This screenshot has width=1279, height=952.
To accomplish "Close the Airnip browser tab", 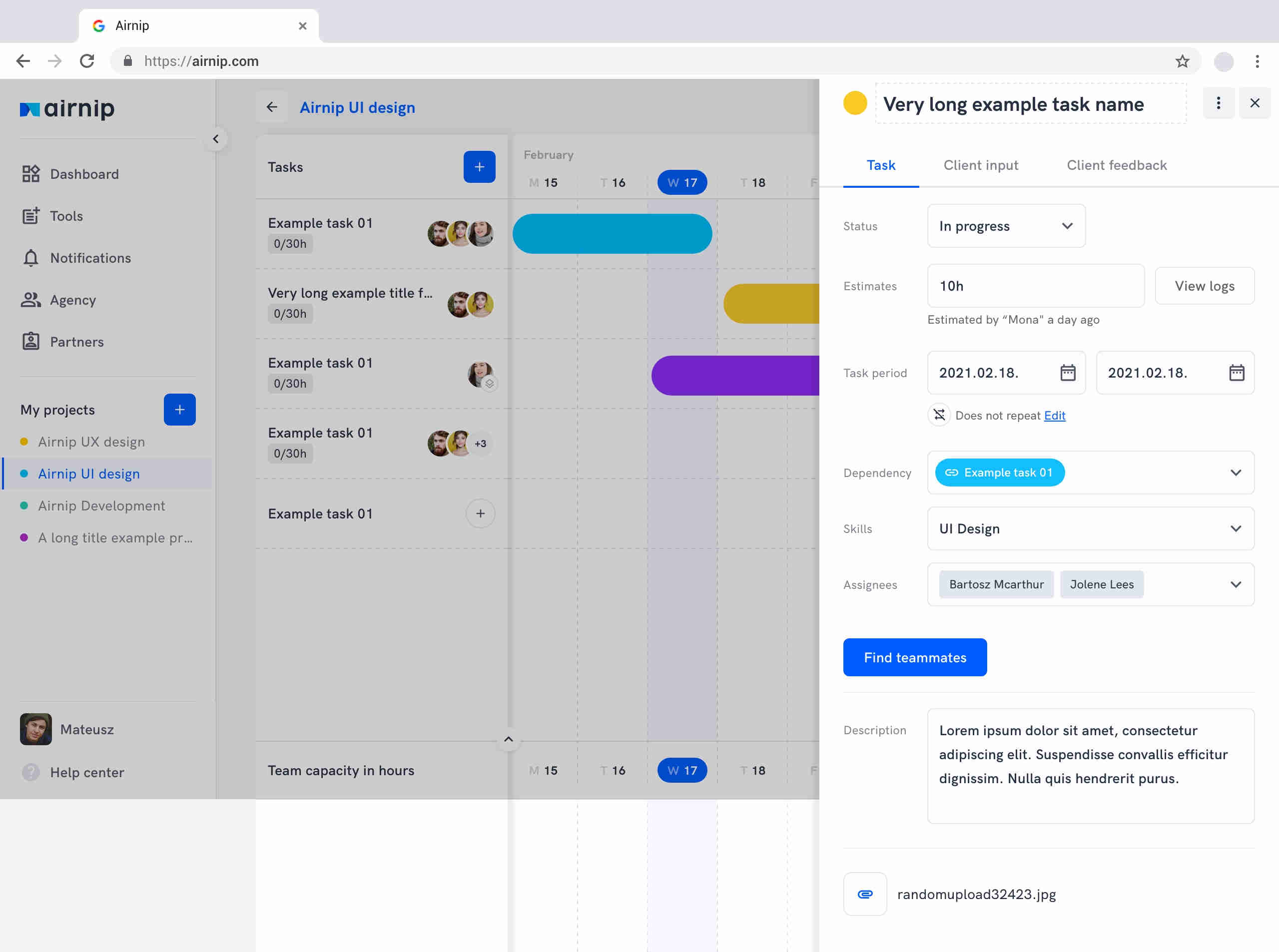I will (303, 26).
